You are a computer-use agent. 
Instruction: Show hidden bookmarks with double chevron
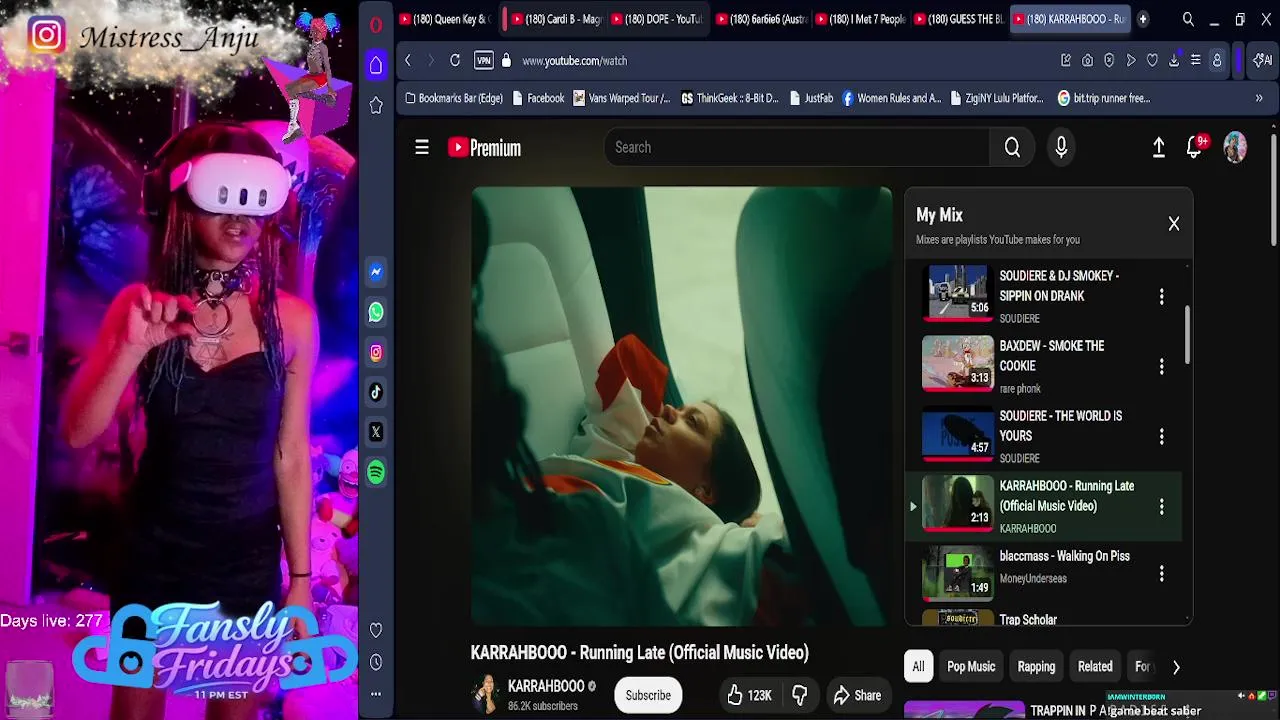(x=1259, y=98)
